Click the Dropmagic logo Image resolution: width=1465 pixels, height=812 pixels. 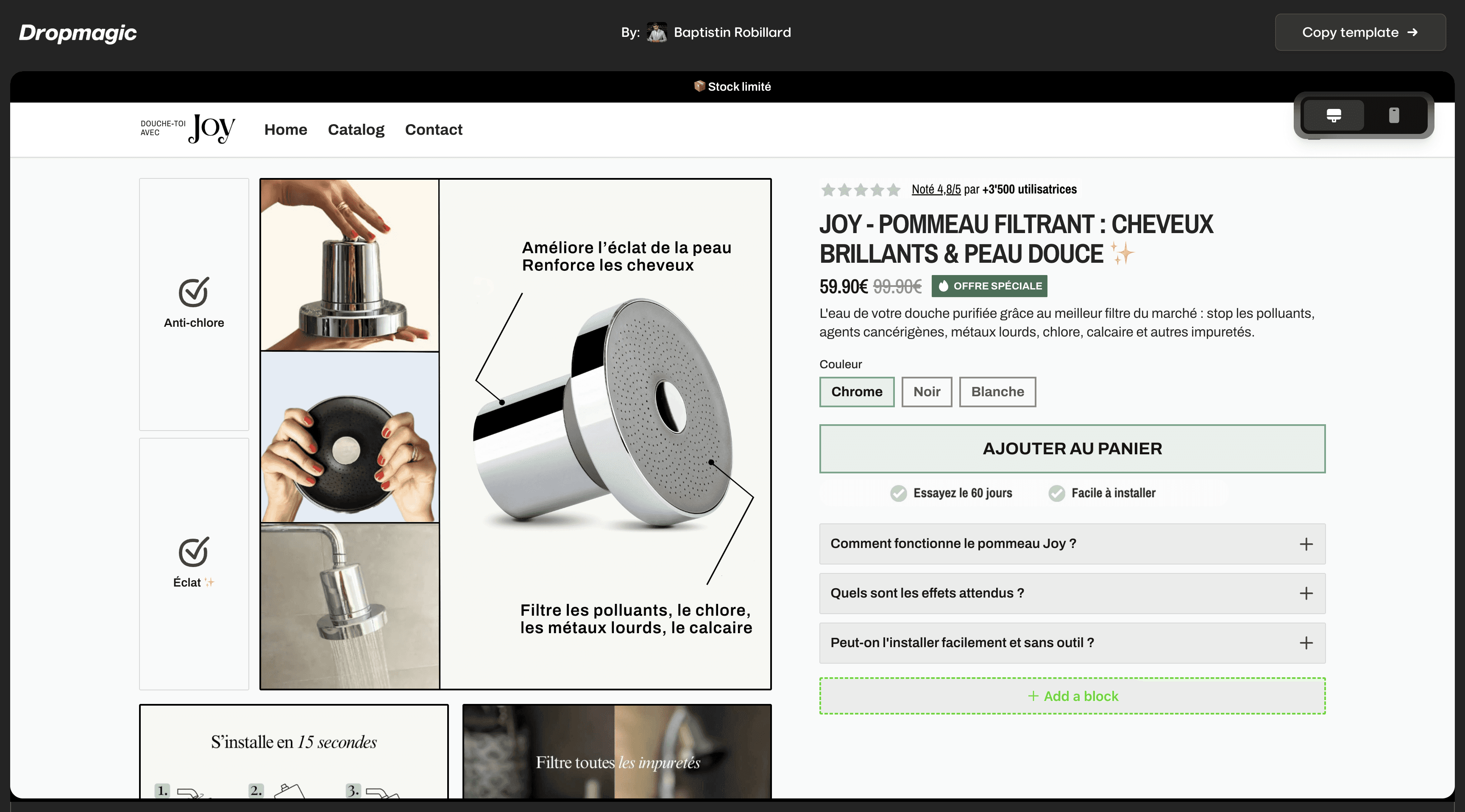tap(78, 32)
